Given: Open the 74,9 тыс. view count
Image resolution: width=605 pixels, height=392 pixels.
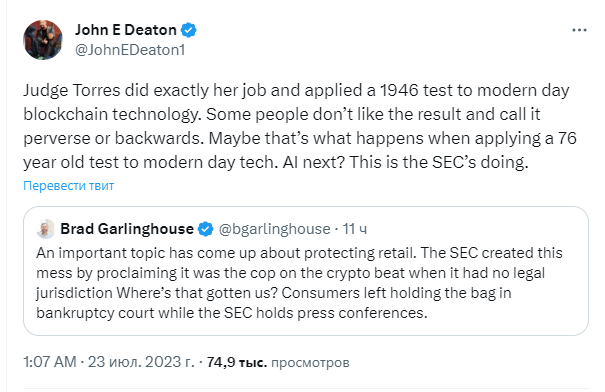Looking at the screenshot, I should pos(237,362).
